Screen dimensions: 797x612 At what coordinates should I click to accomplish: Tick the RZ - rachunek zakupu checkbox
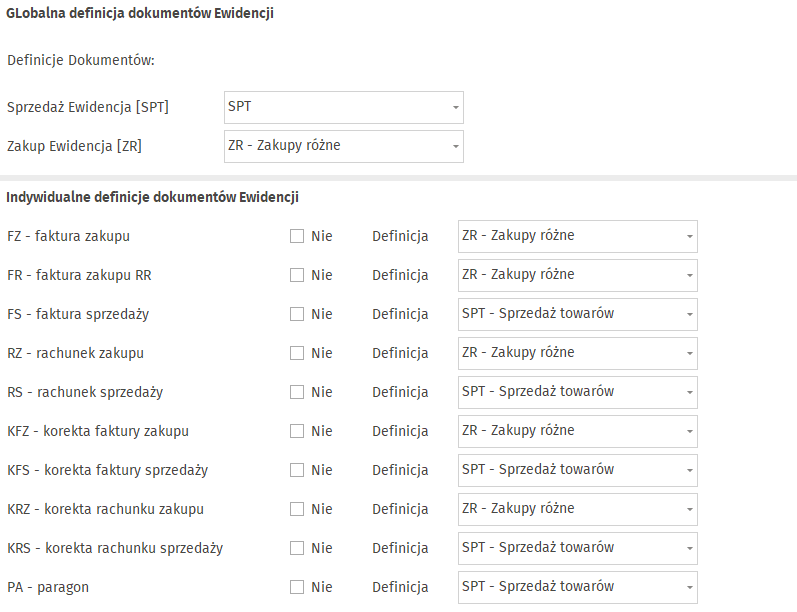click(297, 353)
